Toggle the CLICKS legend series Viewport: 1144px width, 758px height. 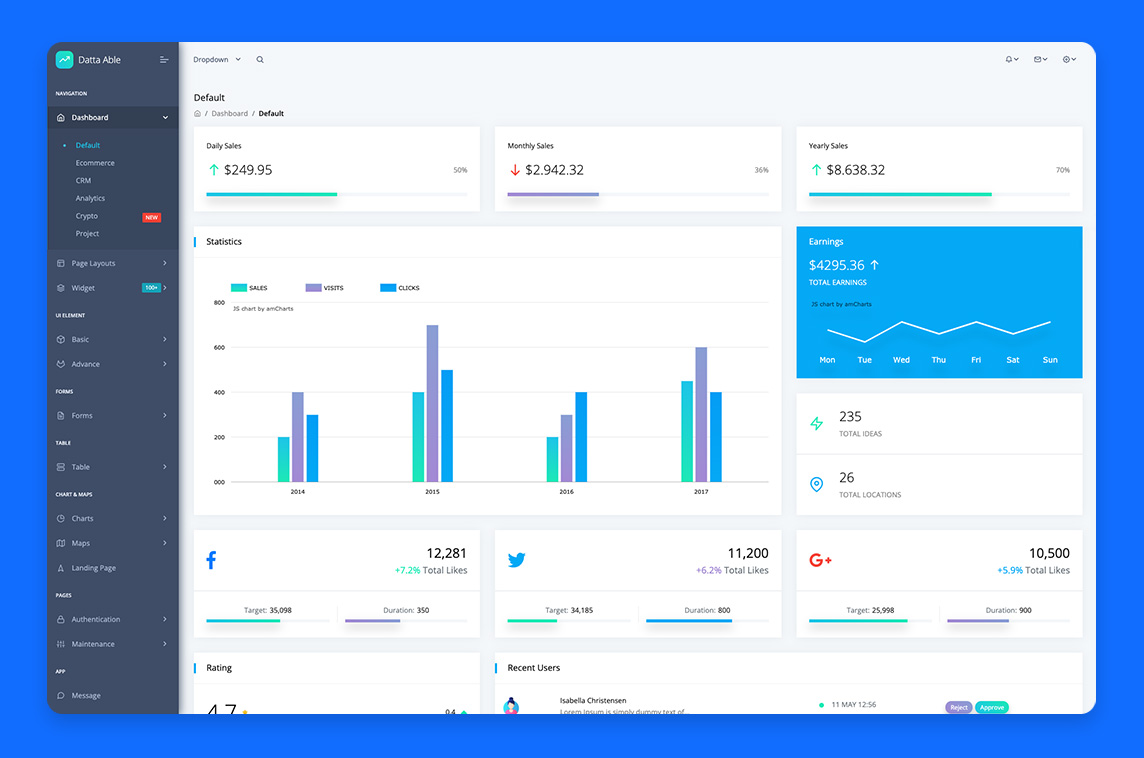click(x=400, y=288)
